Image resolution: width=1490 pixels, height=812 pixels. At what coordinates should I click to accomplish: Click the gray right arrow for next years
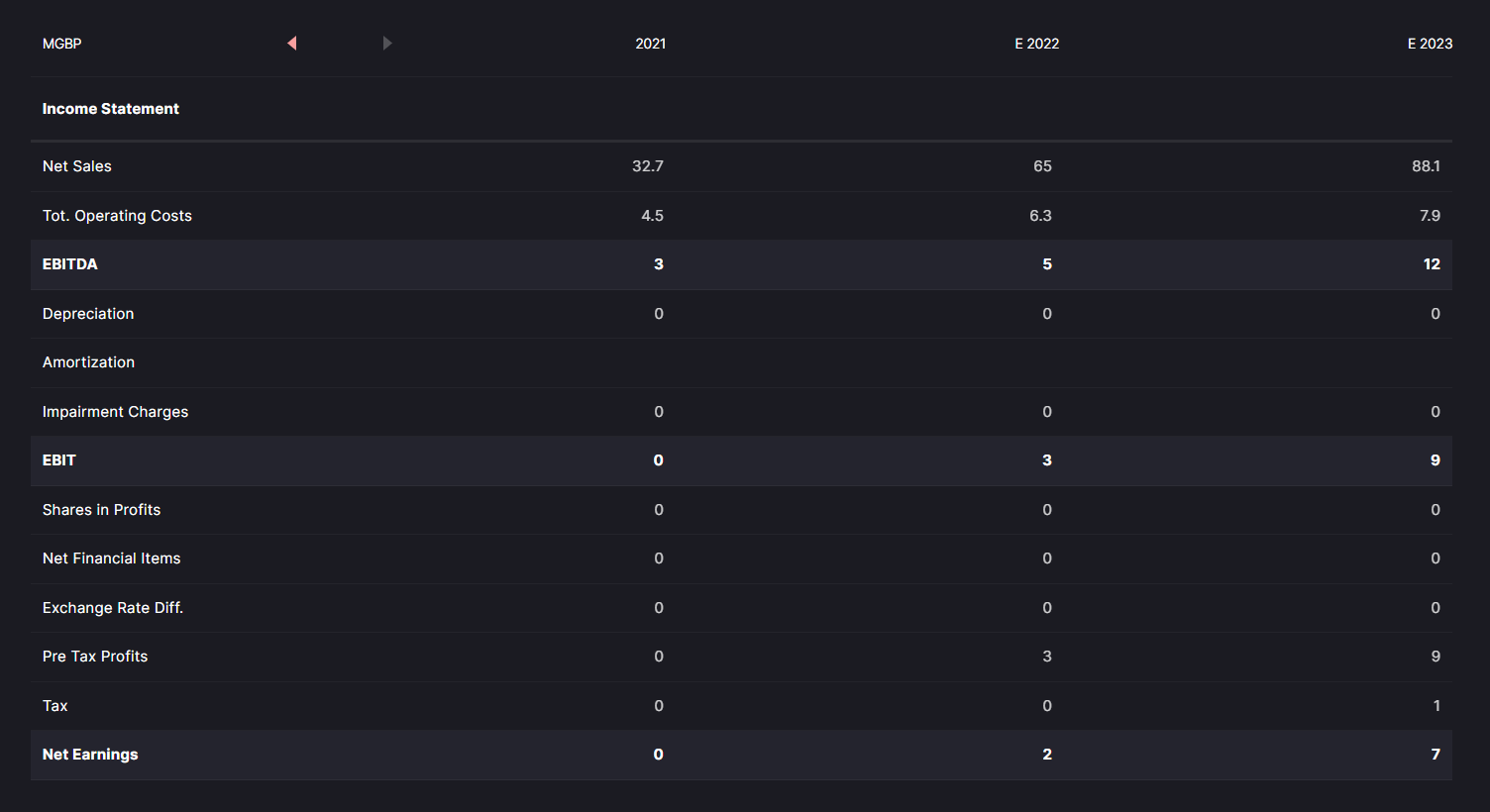click(387, 44)
